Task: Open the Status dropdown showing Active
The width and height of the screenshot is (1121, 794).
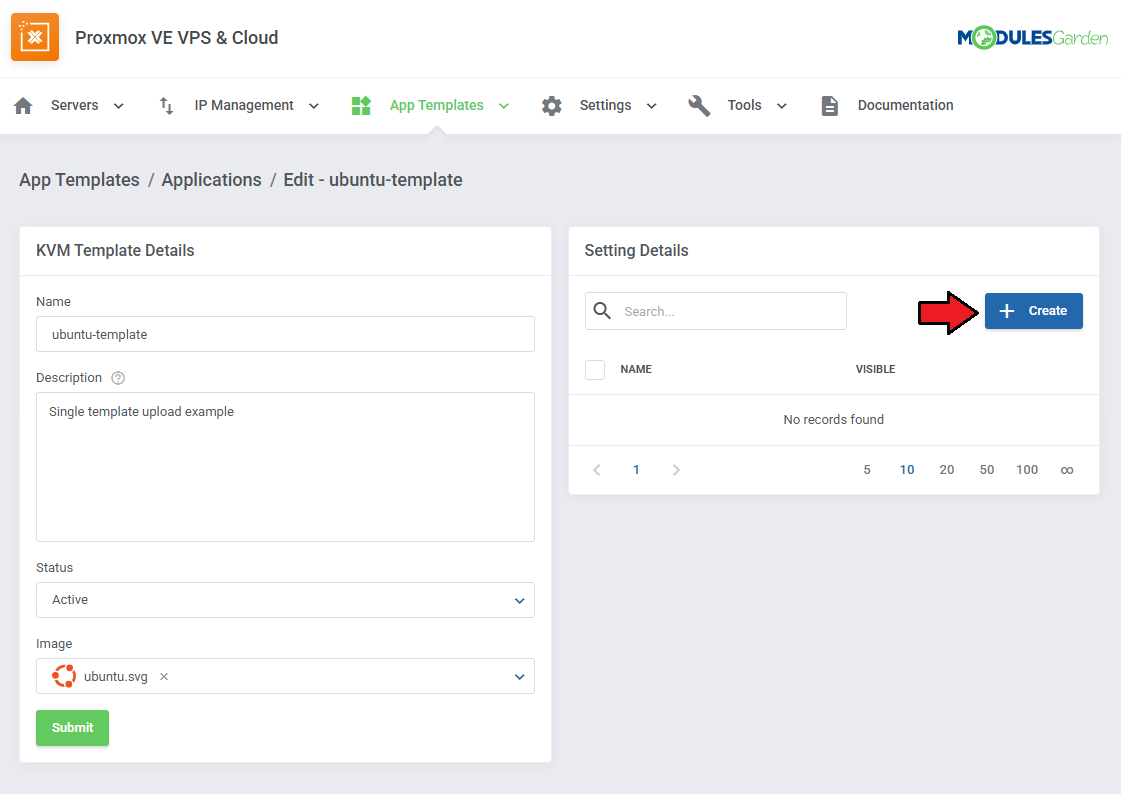Action: (285, 600)
